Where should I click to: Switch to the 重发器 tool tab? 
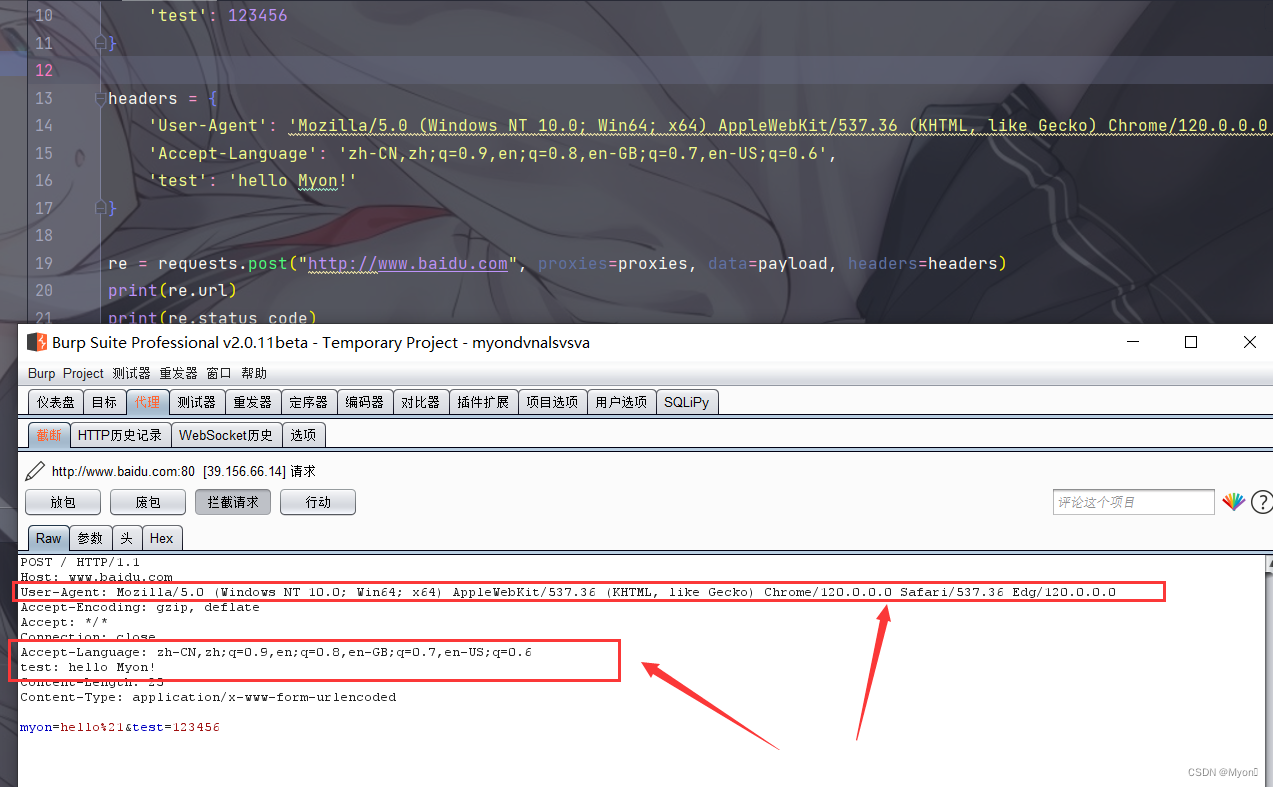point(252,402)
